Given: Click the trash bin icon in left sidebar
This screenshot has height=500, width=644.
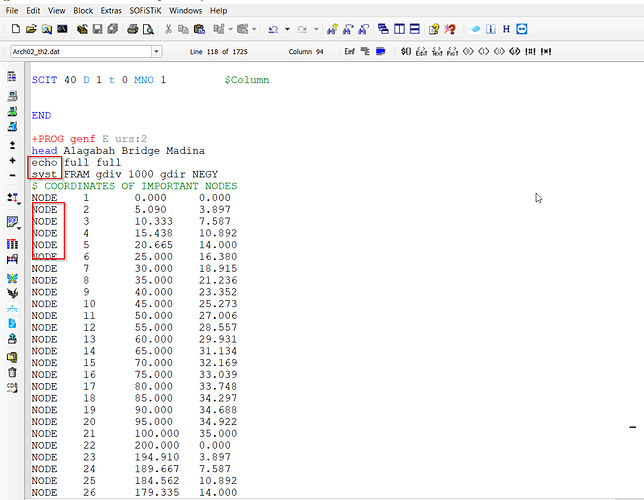Looking at the screenshot, I should 12,373.
